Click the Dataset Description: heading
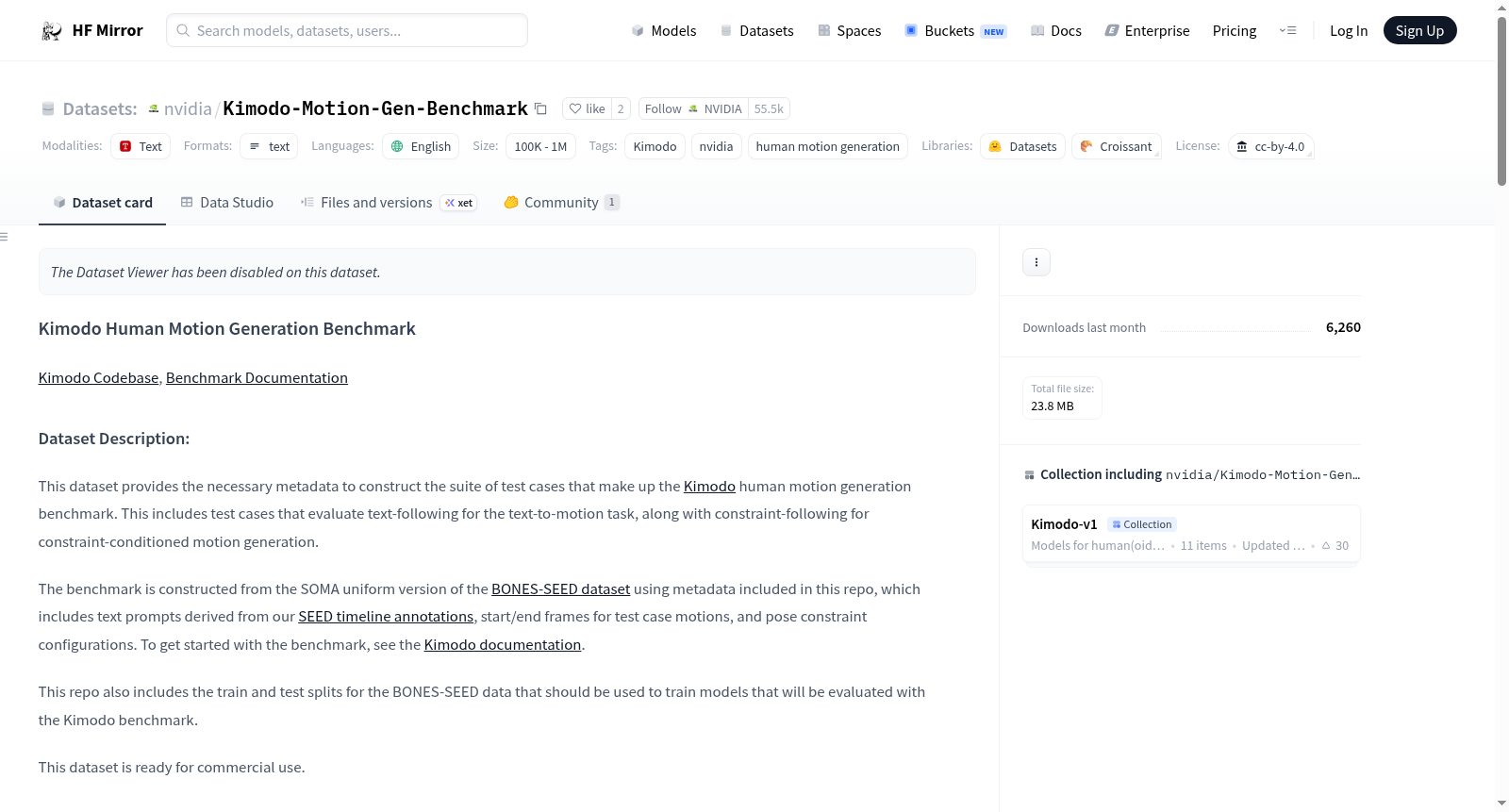The image size is (1509, 812). pos(114,439)
